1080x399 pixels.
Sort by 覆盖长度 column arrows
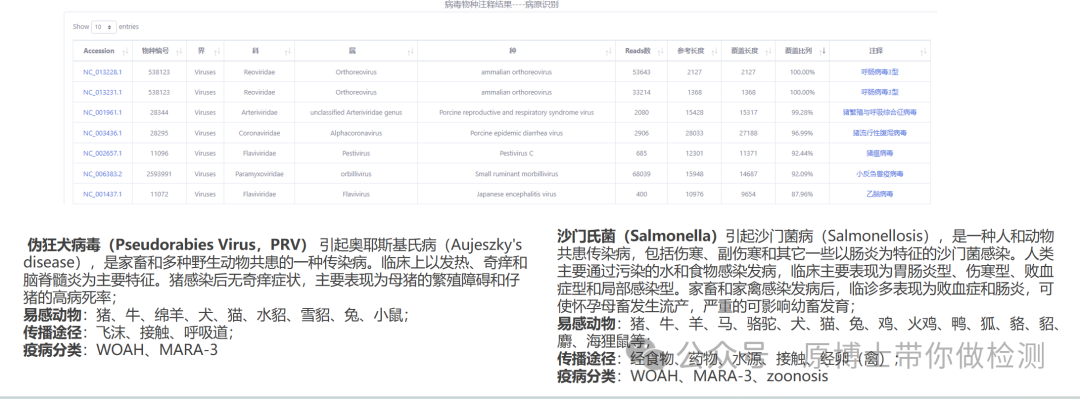tap(768, 52)
